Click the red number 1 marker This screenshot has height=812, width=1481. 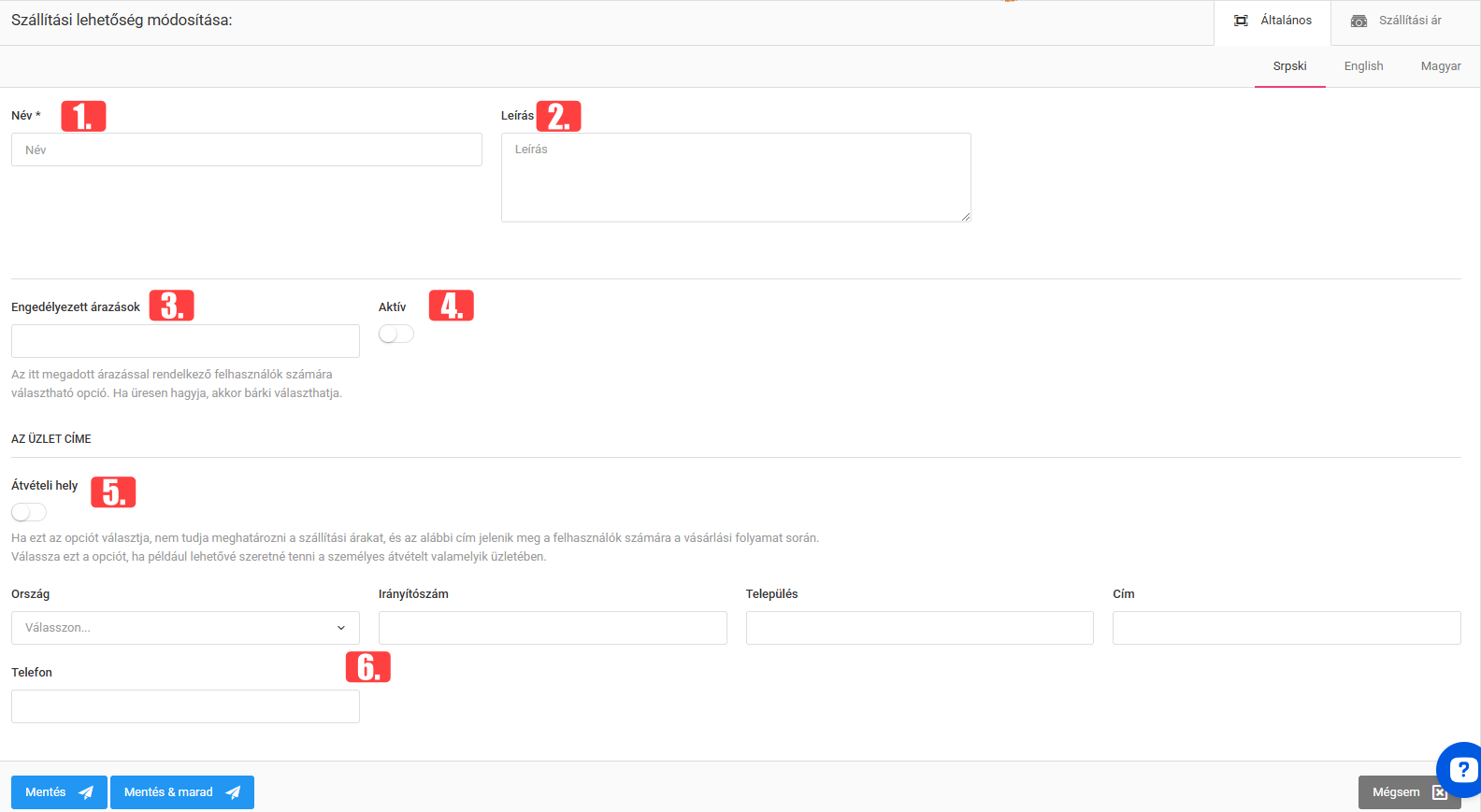click(x=83, y=116)
